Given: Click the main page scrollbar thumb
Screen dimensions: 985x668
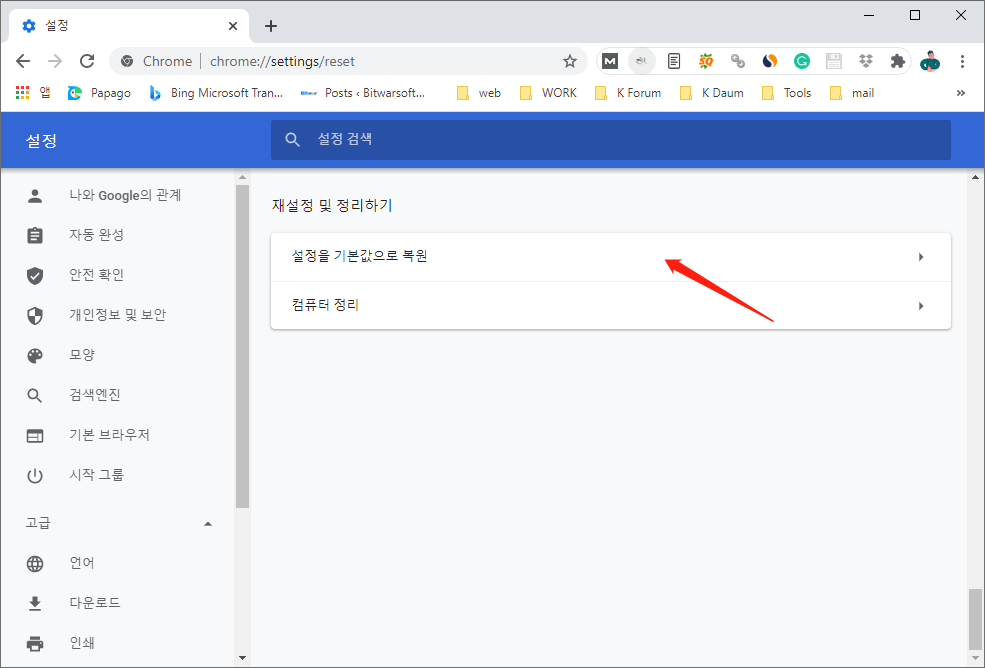Looking at the screenshot, I should [x=975, y=618].
